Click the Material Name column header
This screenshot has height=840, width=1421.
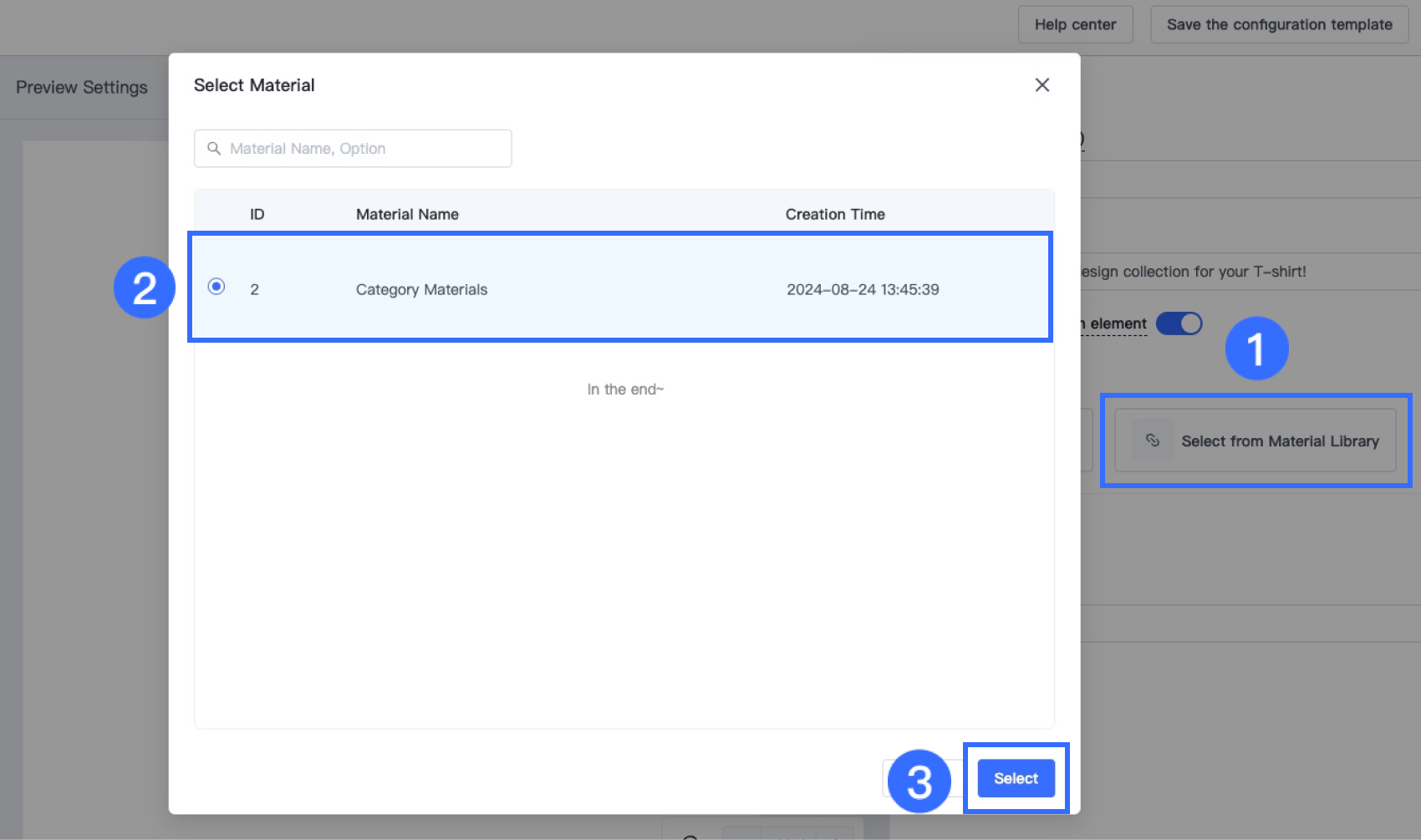click(x=407, y=215)
